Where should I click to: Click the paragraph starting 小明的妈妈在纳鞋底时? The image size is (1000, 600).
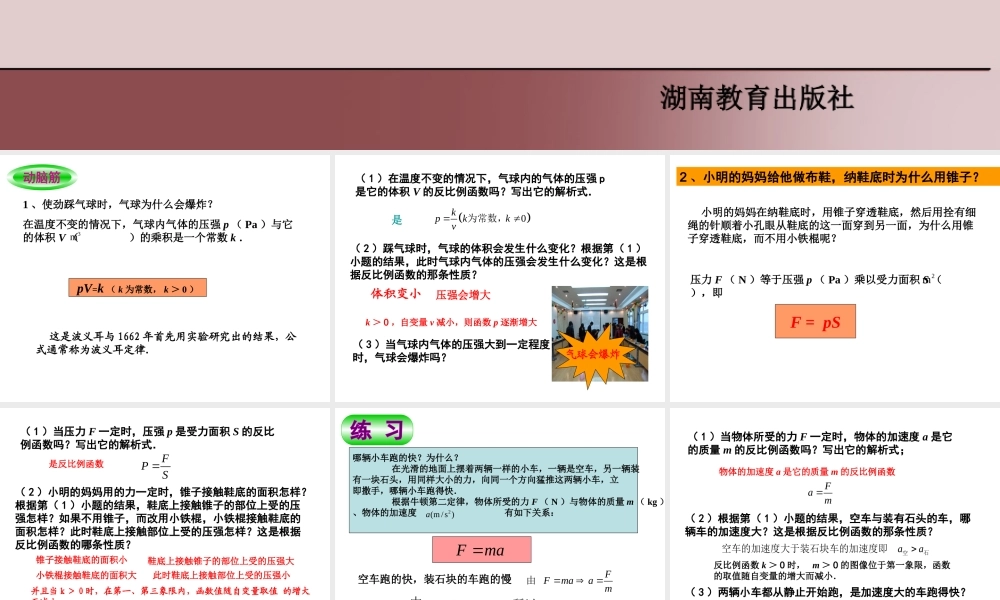[832, 225]
